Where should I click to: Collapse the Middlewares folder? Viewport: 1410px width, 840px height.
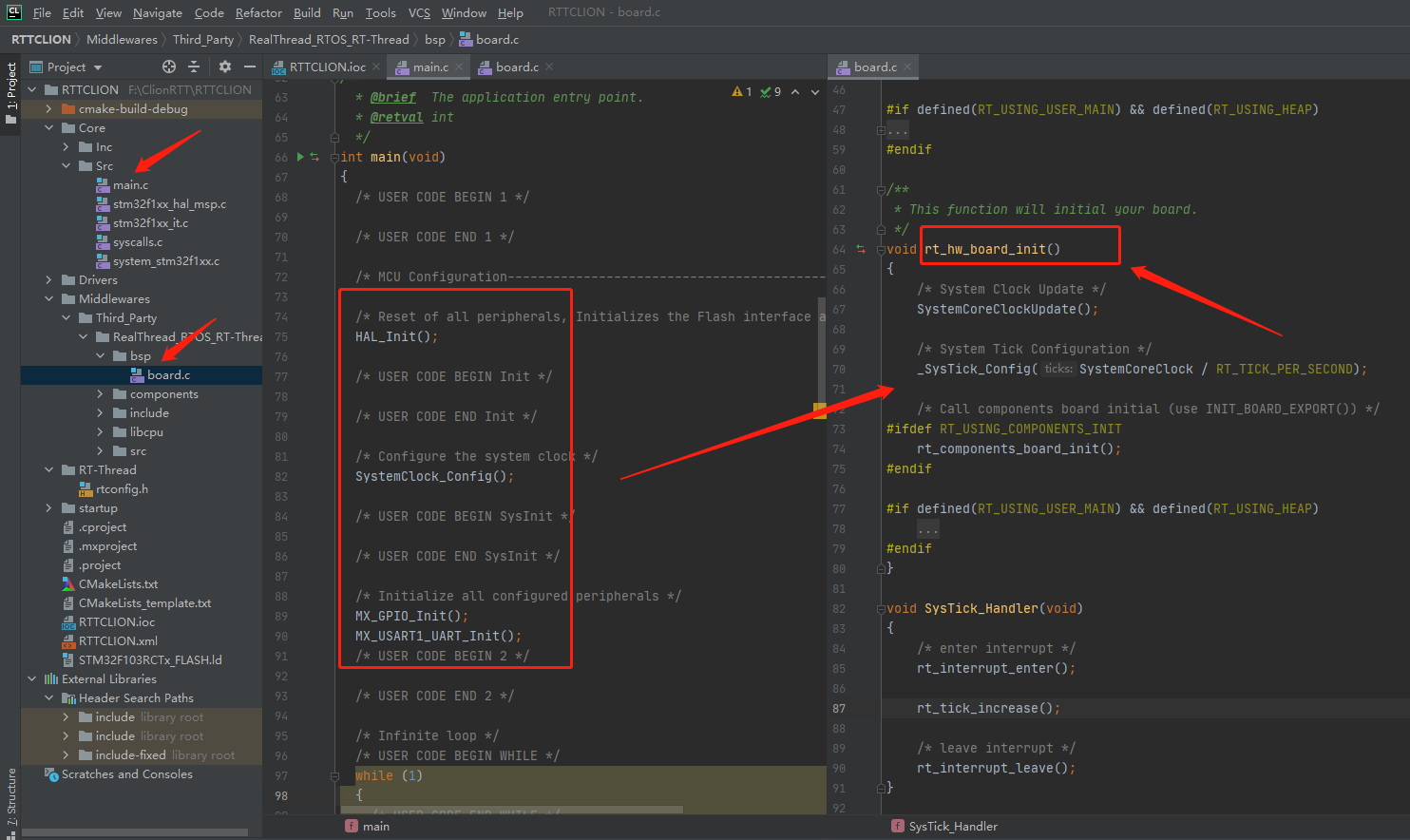tap(48, 299)
